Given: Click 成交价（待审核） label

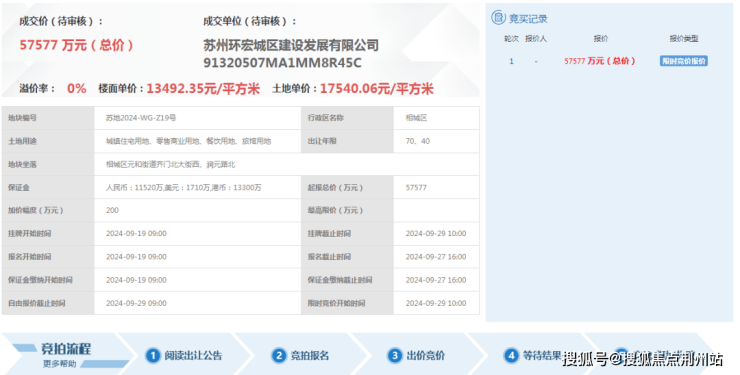Looking at the screenshot, I should click(x=61, y=21).
